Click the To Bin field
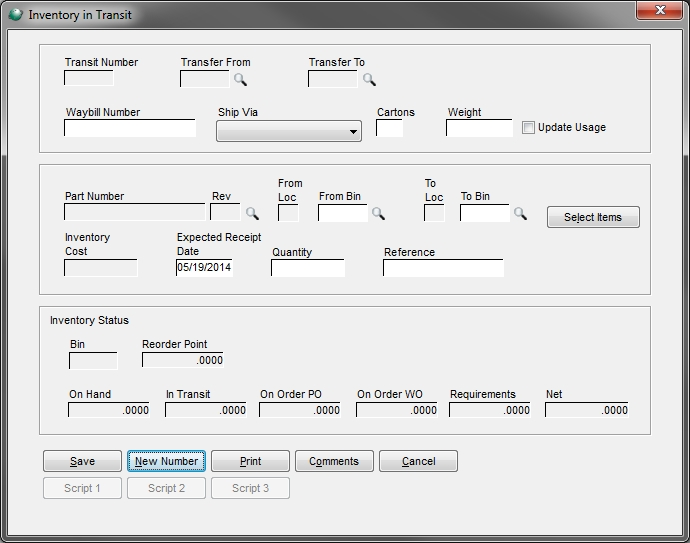This screenshot has width=690, height=543. 485,213
